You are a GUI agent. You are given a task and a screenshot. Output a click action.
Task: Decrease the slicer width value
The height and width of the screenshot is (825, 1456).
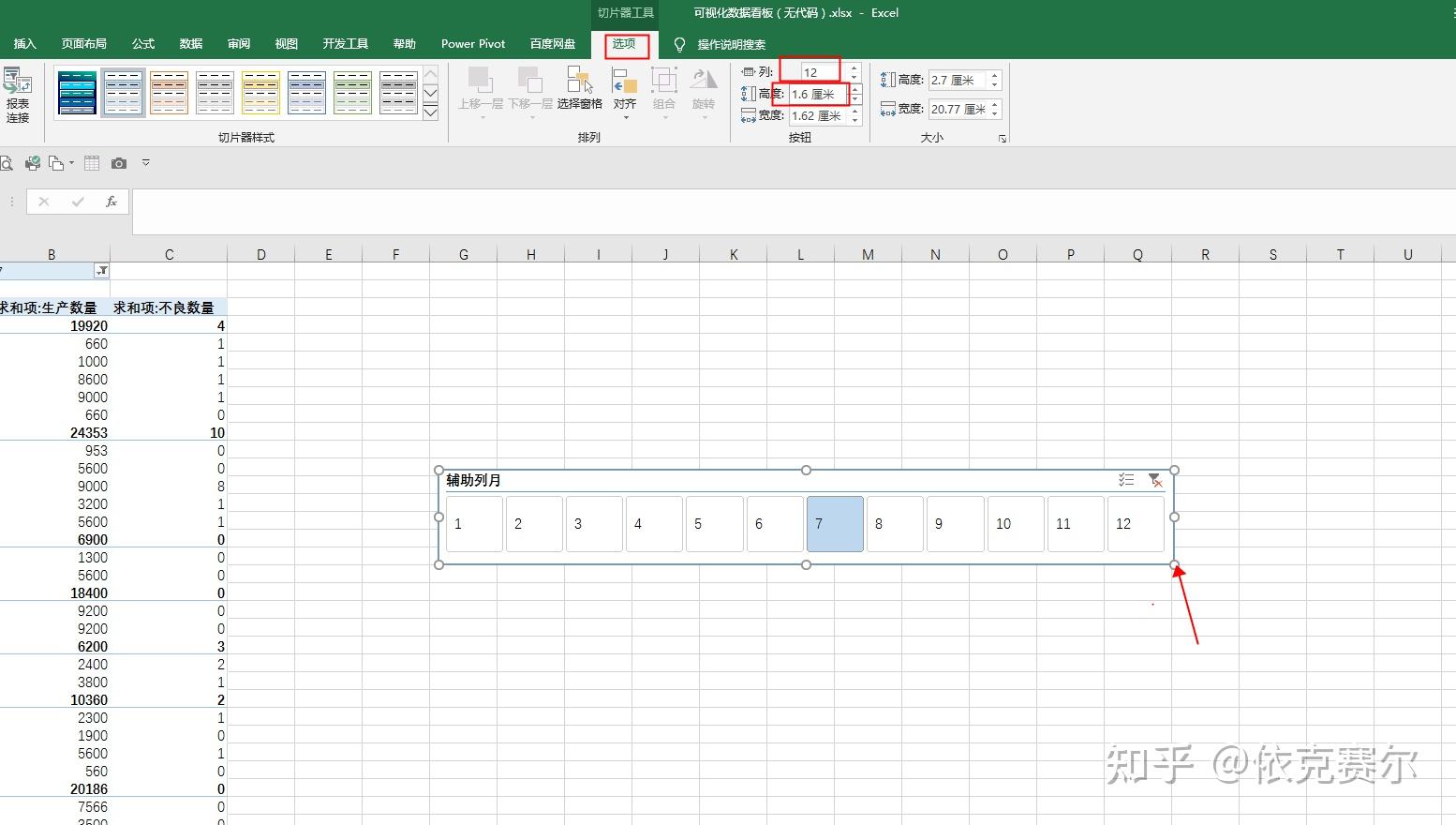[995, 113]
